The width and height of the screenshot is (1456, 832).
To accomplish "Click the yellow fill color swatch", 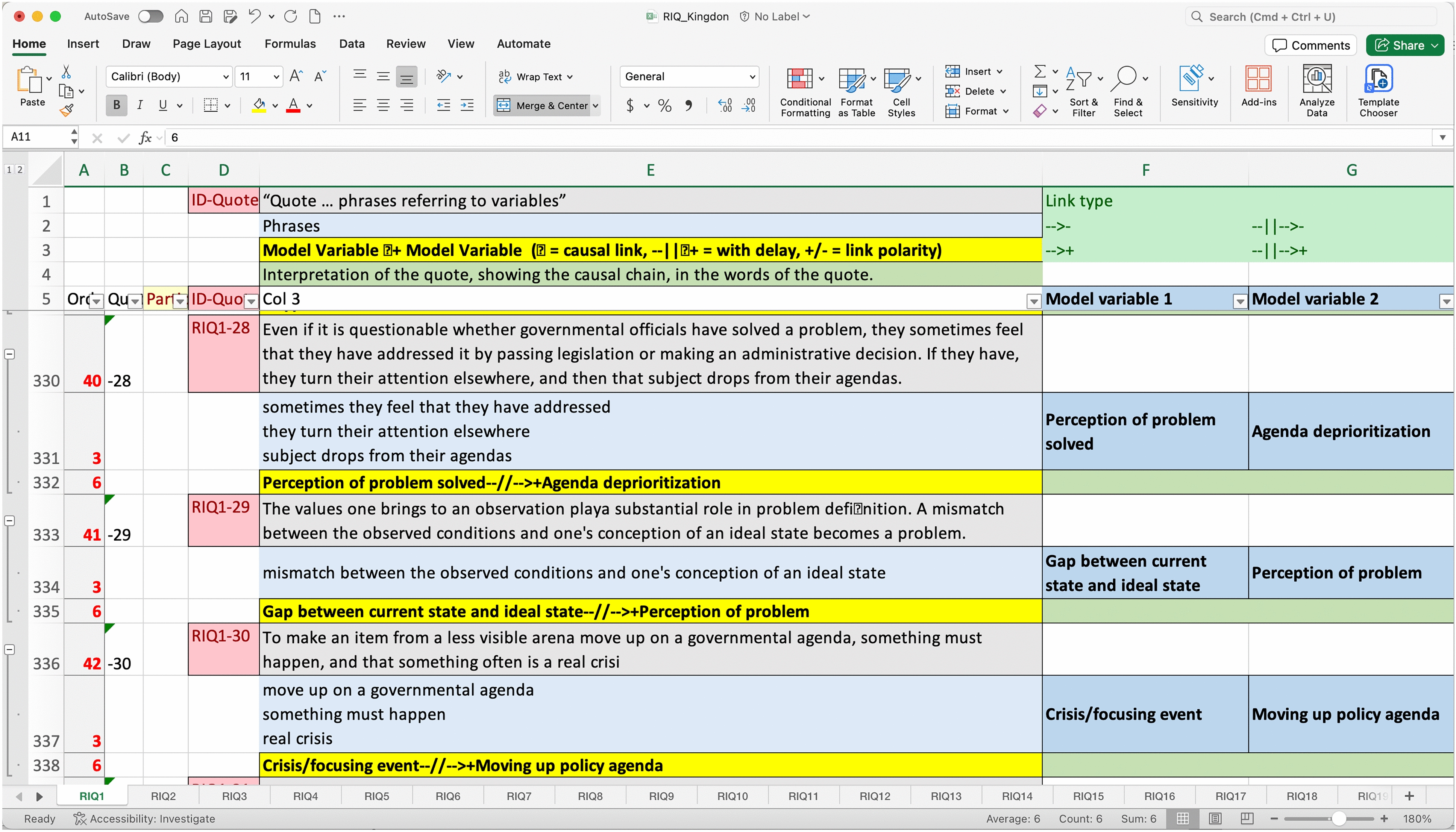I will point(259,105).
